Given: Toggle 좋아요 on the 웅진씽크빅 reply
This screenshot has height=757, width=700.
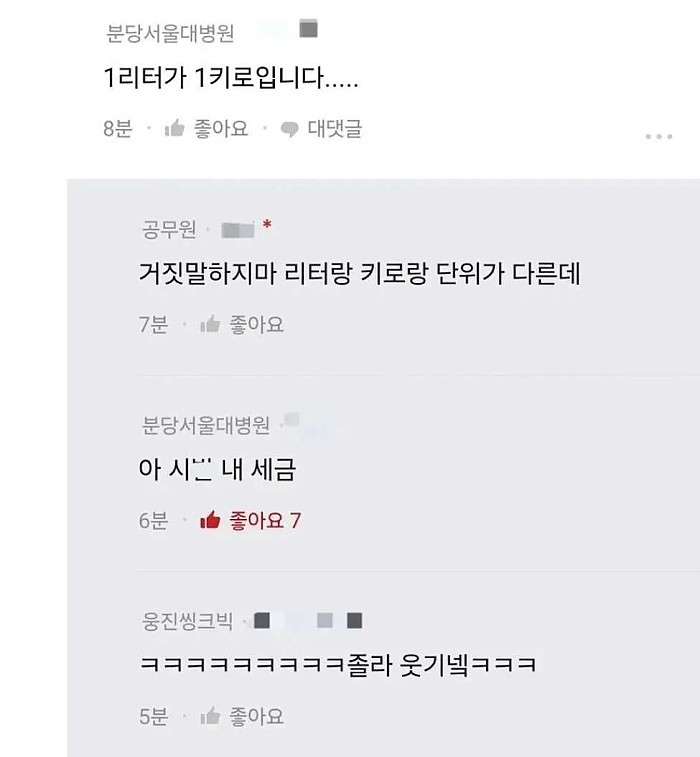Looking at the screenshot, I should pos(256,716).
